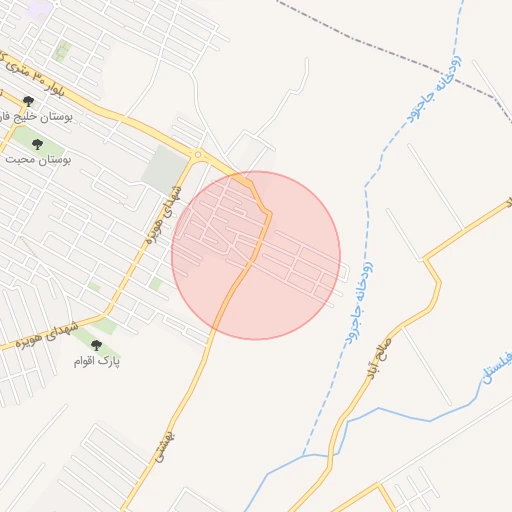Click the lower-left شهدای هویزه street label
The image size is (512, 512).
click(x=47, y=335)
